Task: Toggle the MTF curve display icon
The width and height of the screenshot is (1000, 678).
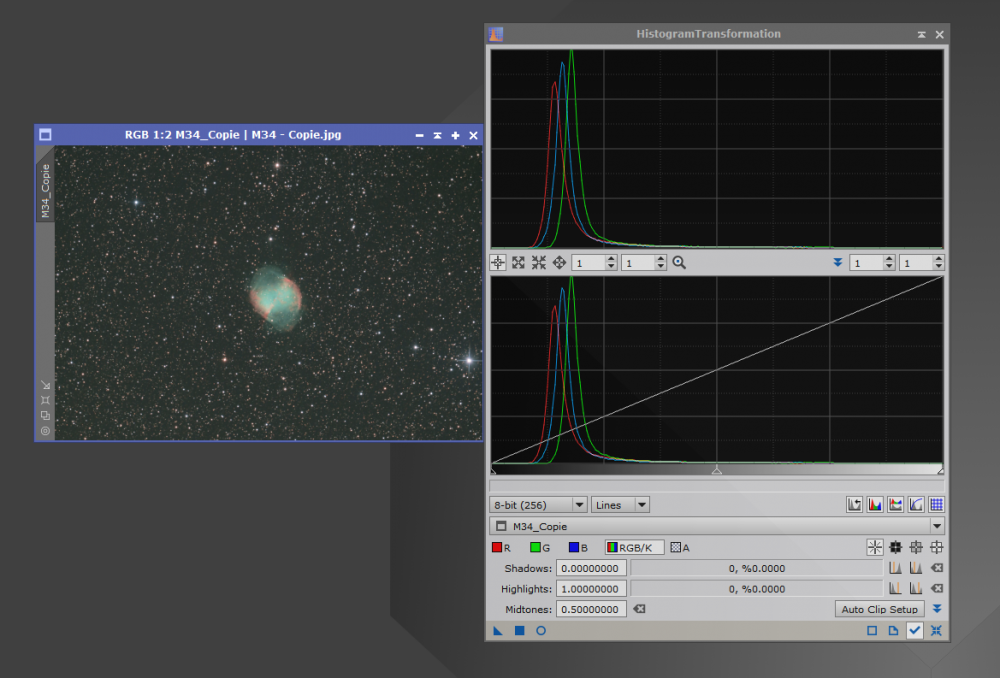Action: [x=916, y=505]
